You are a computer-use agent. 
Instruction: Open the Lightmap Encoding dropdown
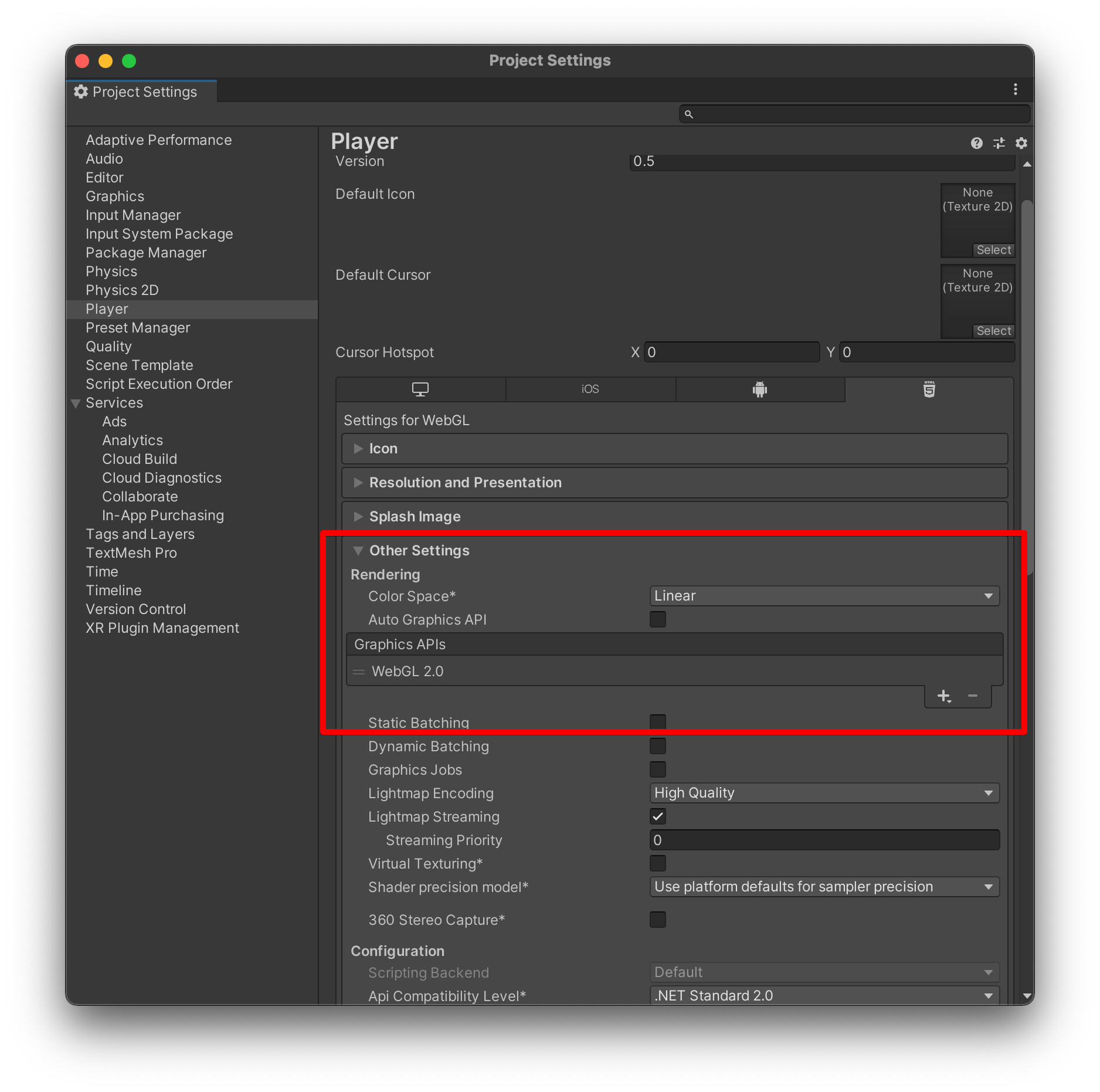coord(824,793)
